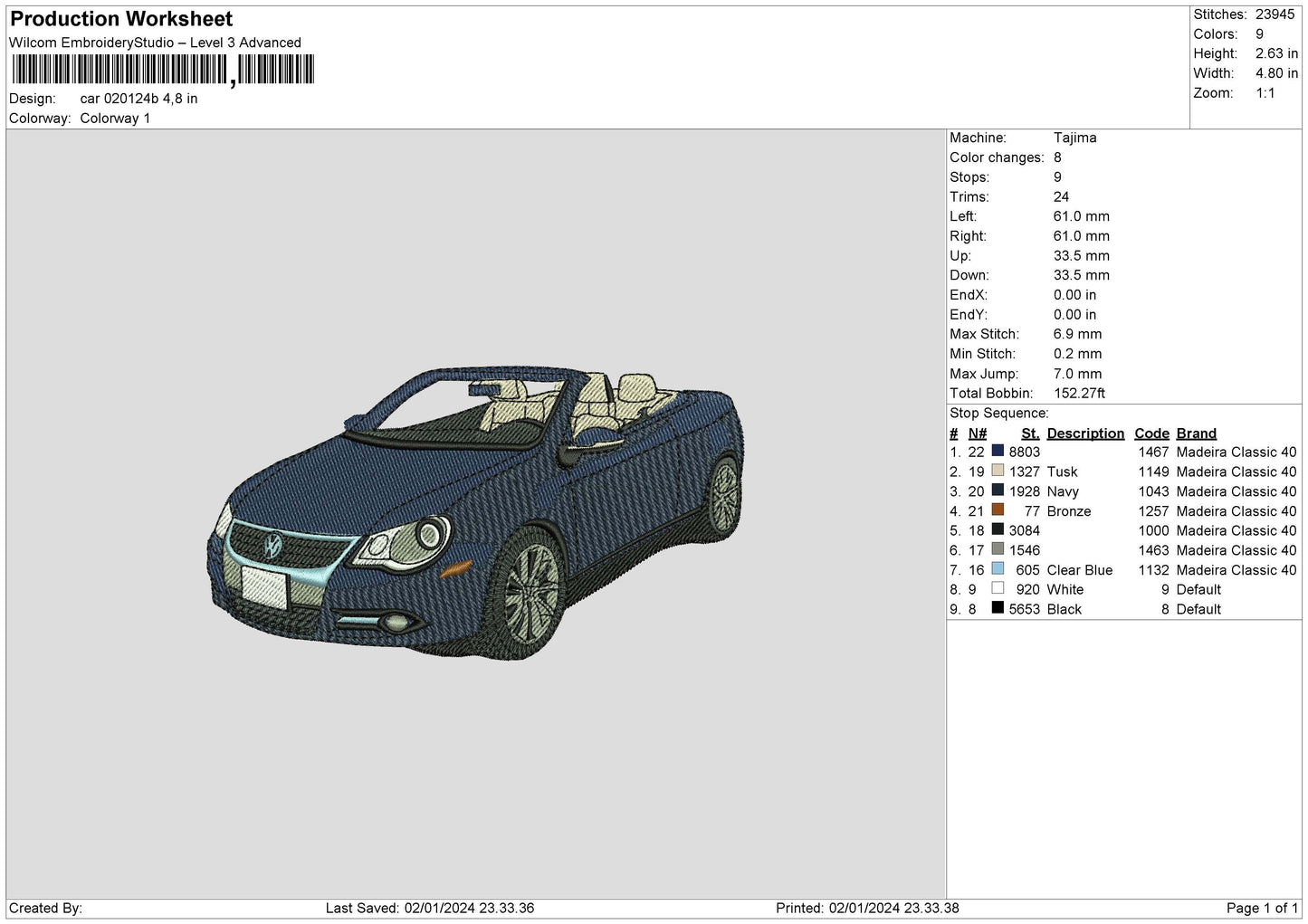This screenshot has height=924, width=1308.
Task: Select the Navy color swatch in stop 3
Action: point(998,491)
